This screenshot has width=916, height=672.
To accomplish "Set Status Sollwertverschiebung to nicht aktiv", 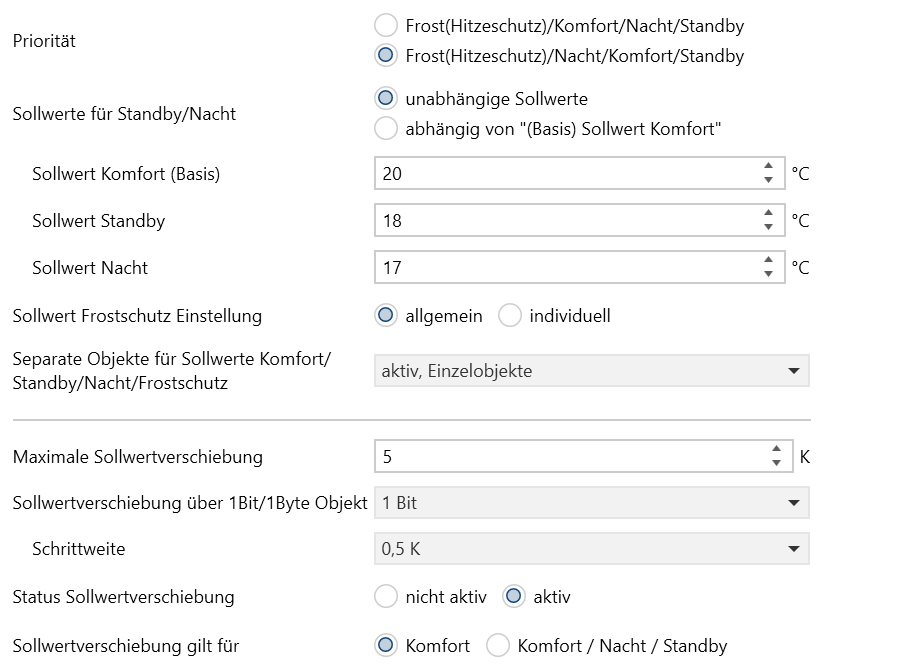I will click(x=386, y=597).
